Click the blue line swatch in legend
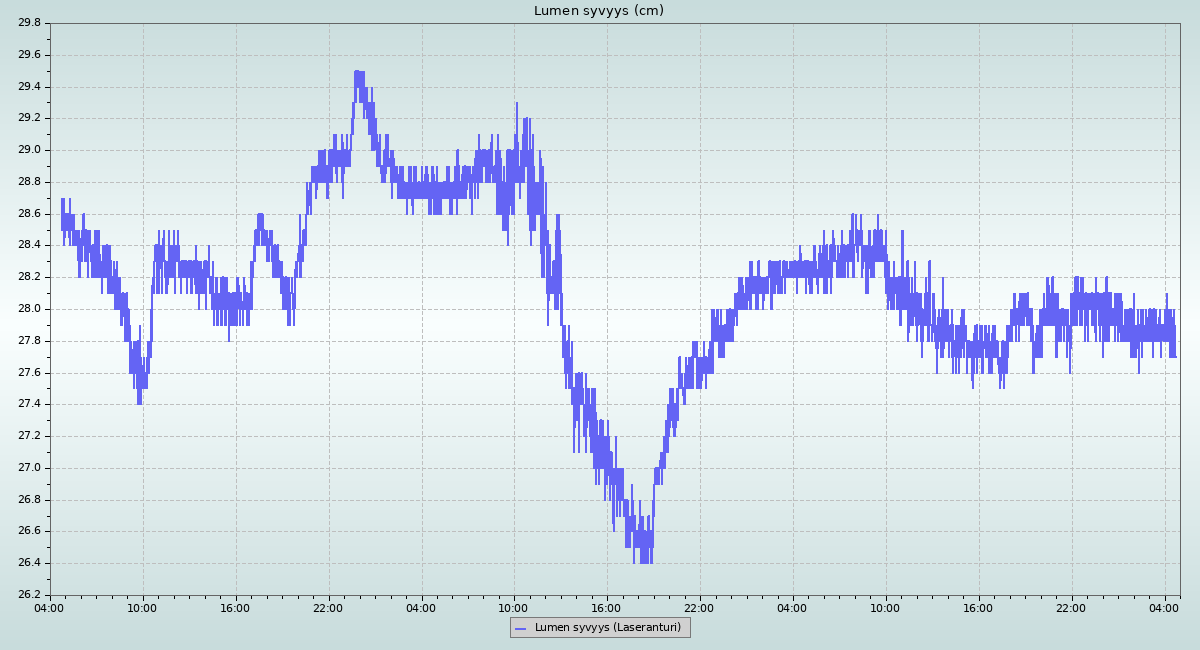This screenshot has width=1200, height=650. click(520, 628)
